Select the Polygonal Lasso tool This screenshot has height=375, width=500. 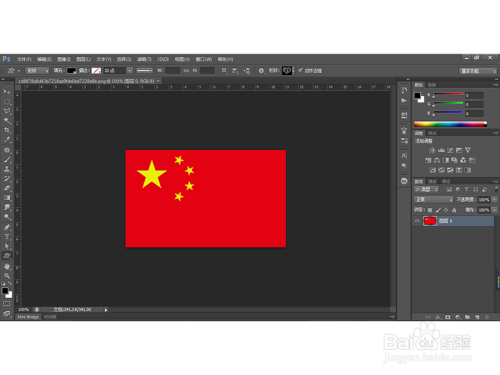tap(7, 111)
